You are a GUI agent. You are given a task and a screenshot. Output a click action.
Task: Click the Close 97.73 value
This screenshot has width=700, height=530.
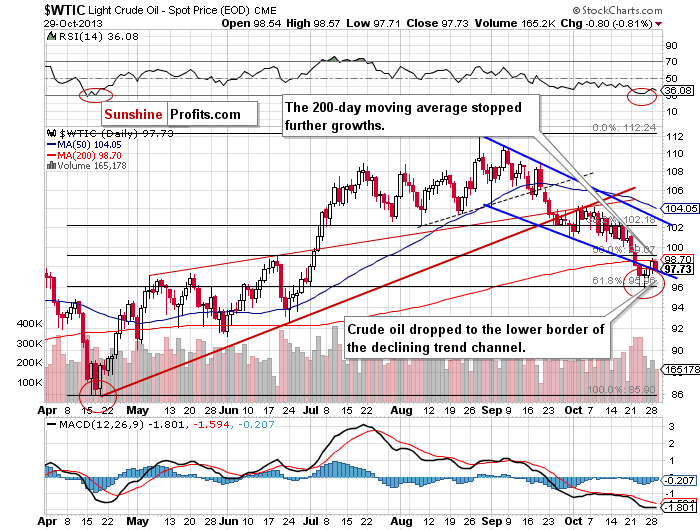point(438,24)
